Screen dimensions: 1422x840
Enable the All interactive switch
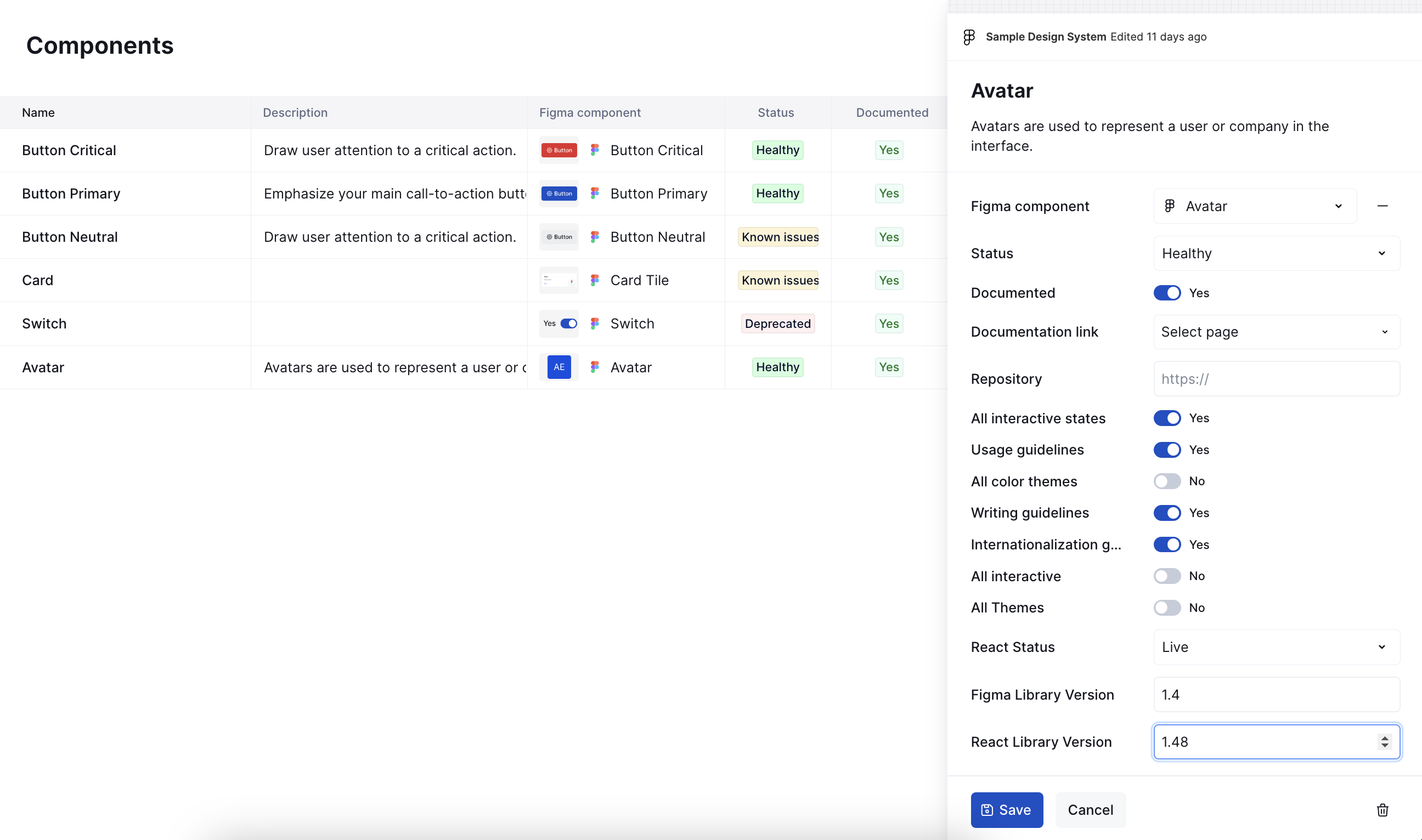click(x=1167, y=576)
